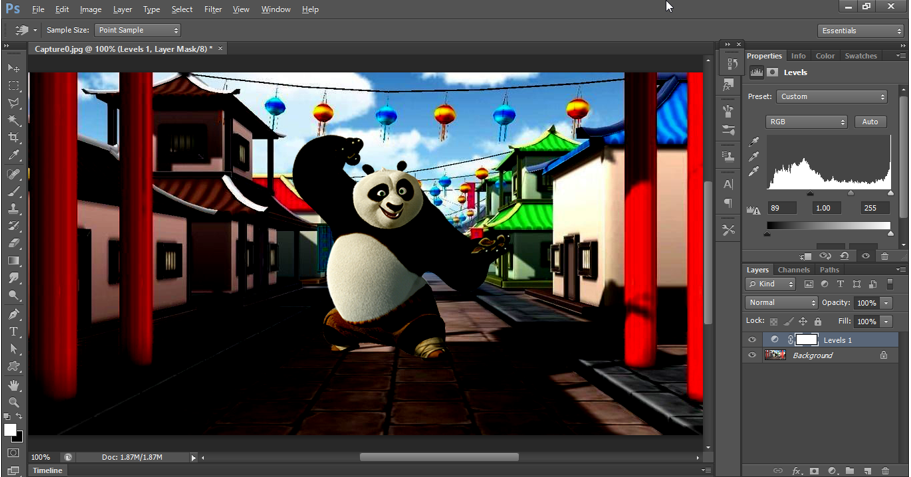911x477 pixels.
Task: Toggle Lock transparent pixels
Action: click(773, 321)
